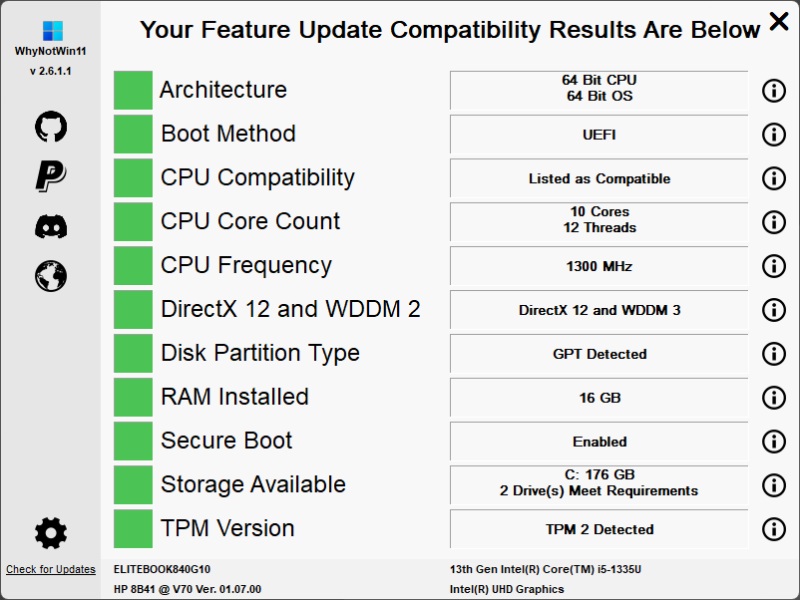Click Check for Updates link
The image size is (800, 600).
click(x=51, y=570)
